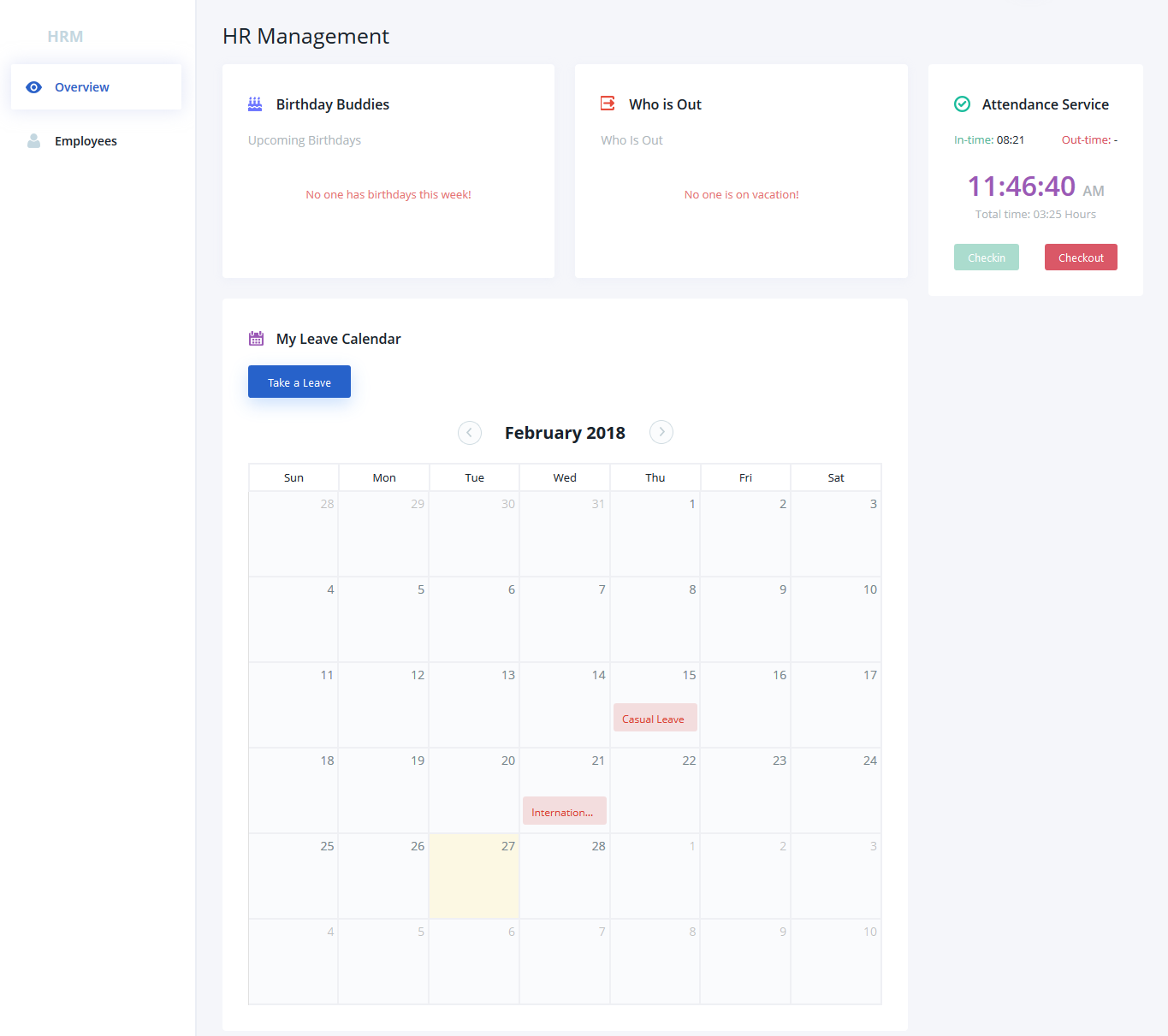Select February 11 in calendar
This screenshot has height=1036, width=1168.
[293, 705]
